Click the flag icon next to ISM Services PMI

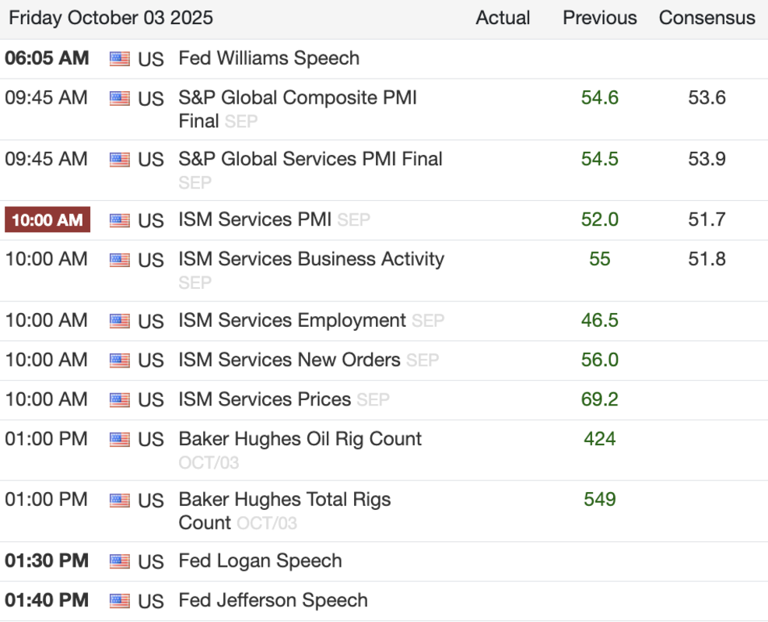click(120, 220)
